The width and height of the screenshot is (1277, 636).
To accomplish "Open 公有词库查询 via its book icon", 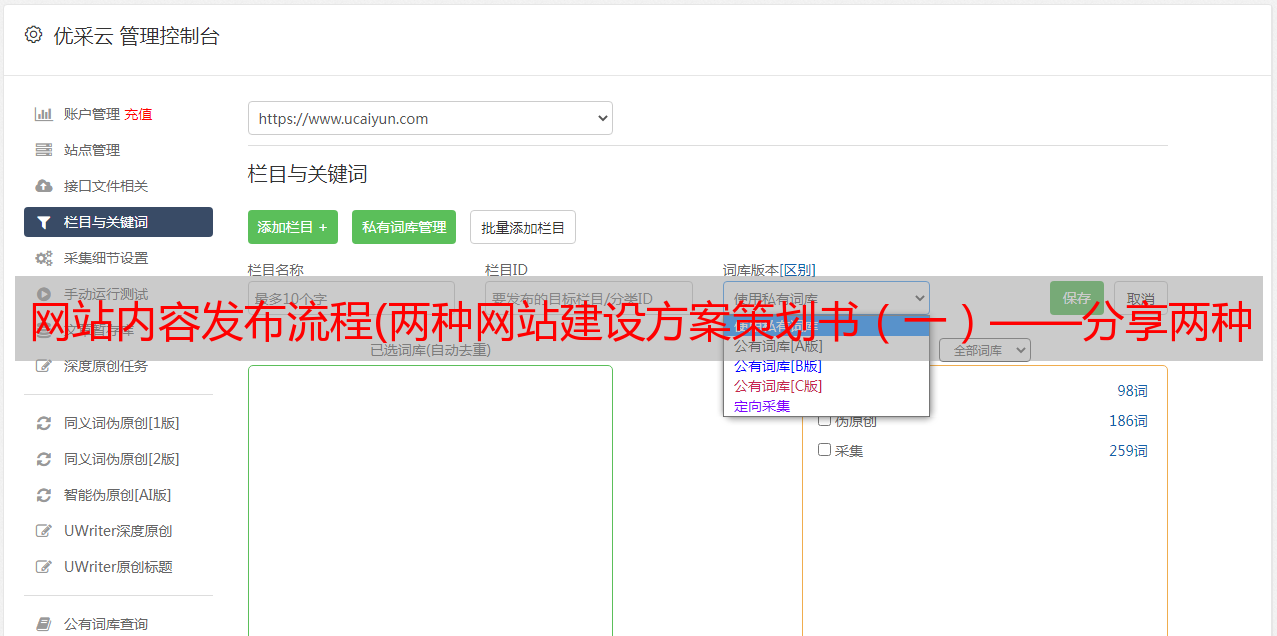I will tap(43, 624).
